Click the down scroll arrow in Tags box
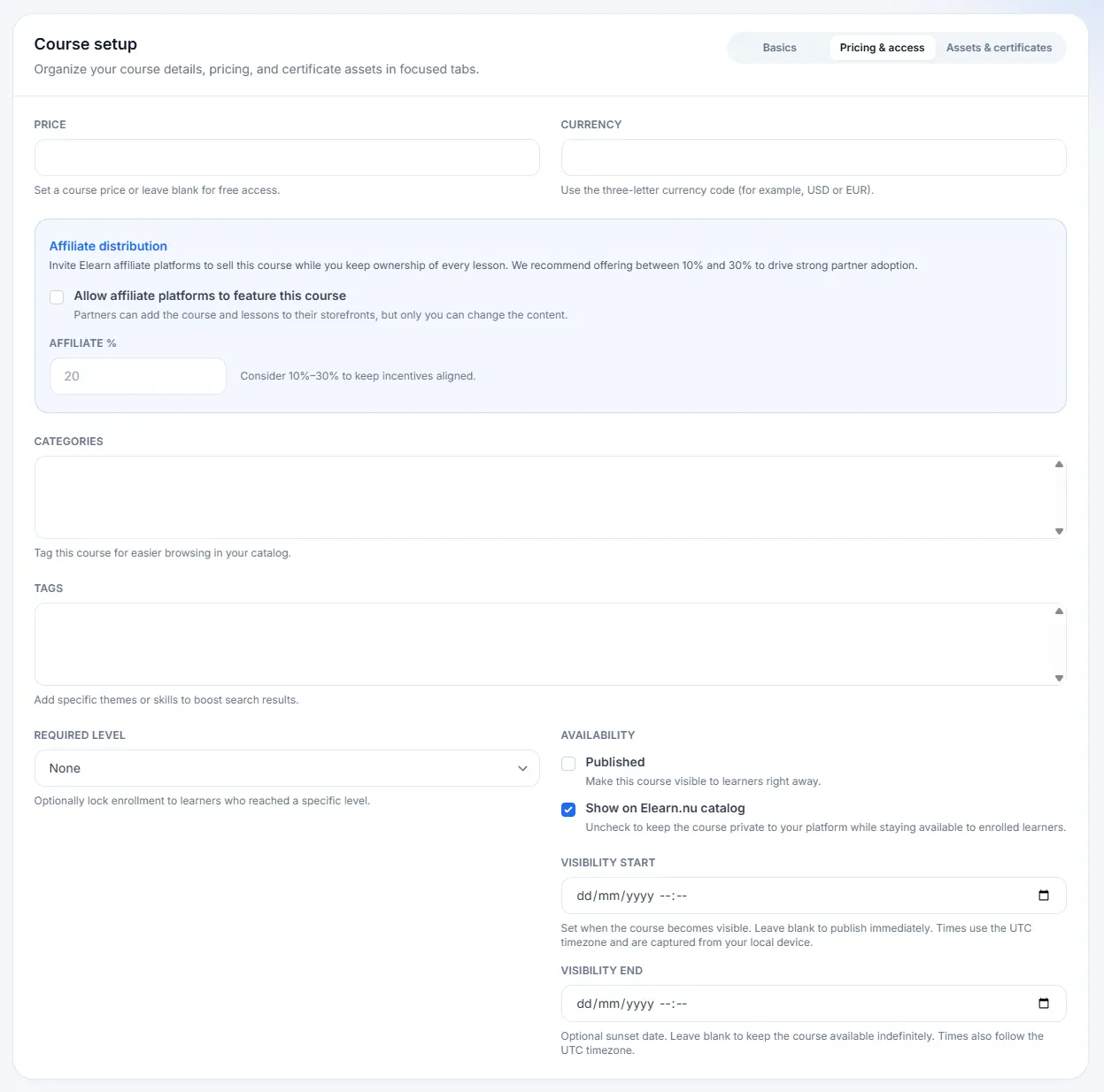The image size is (1104, 1092). click(x=1059, y=678)
